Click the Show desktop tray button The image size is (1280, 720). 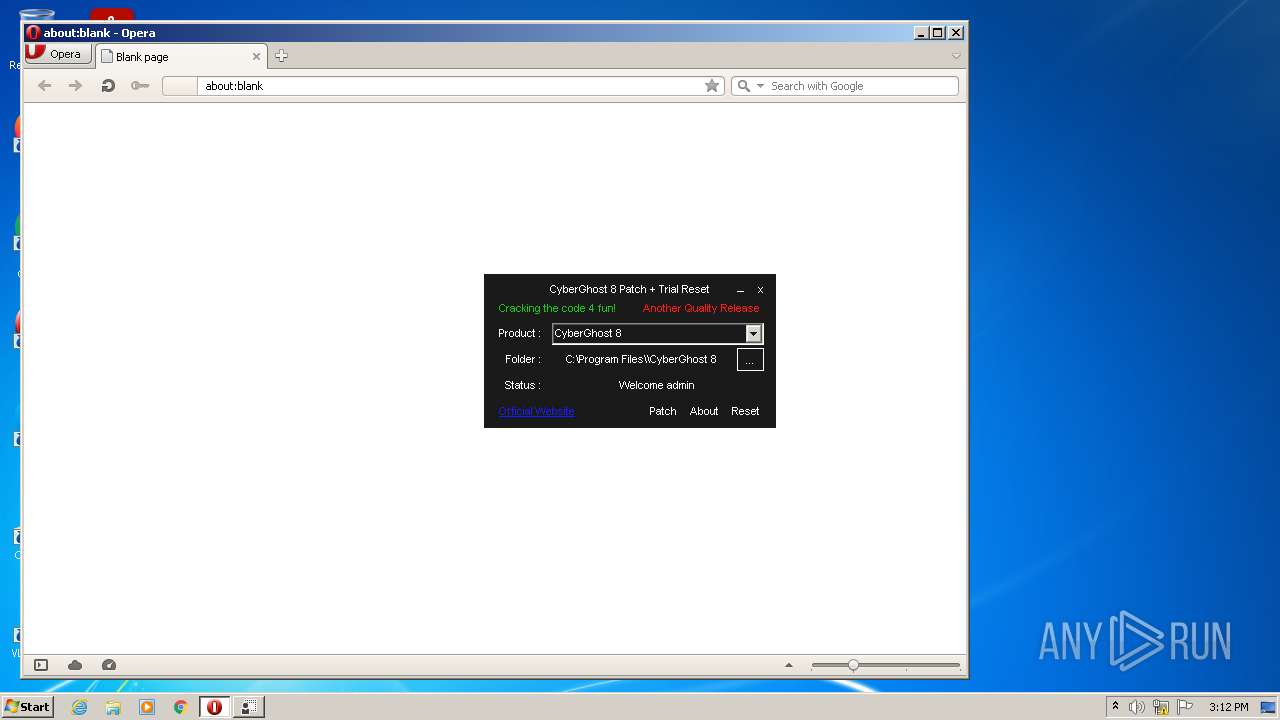(1270, 707)
